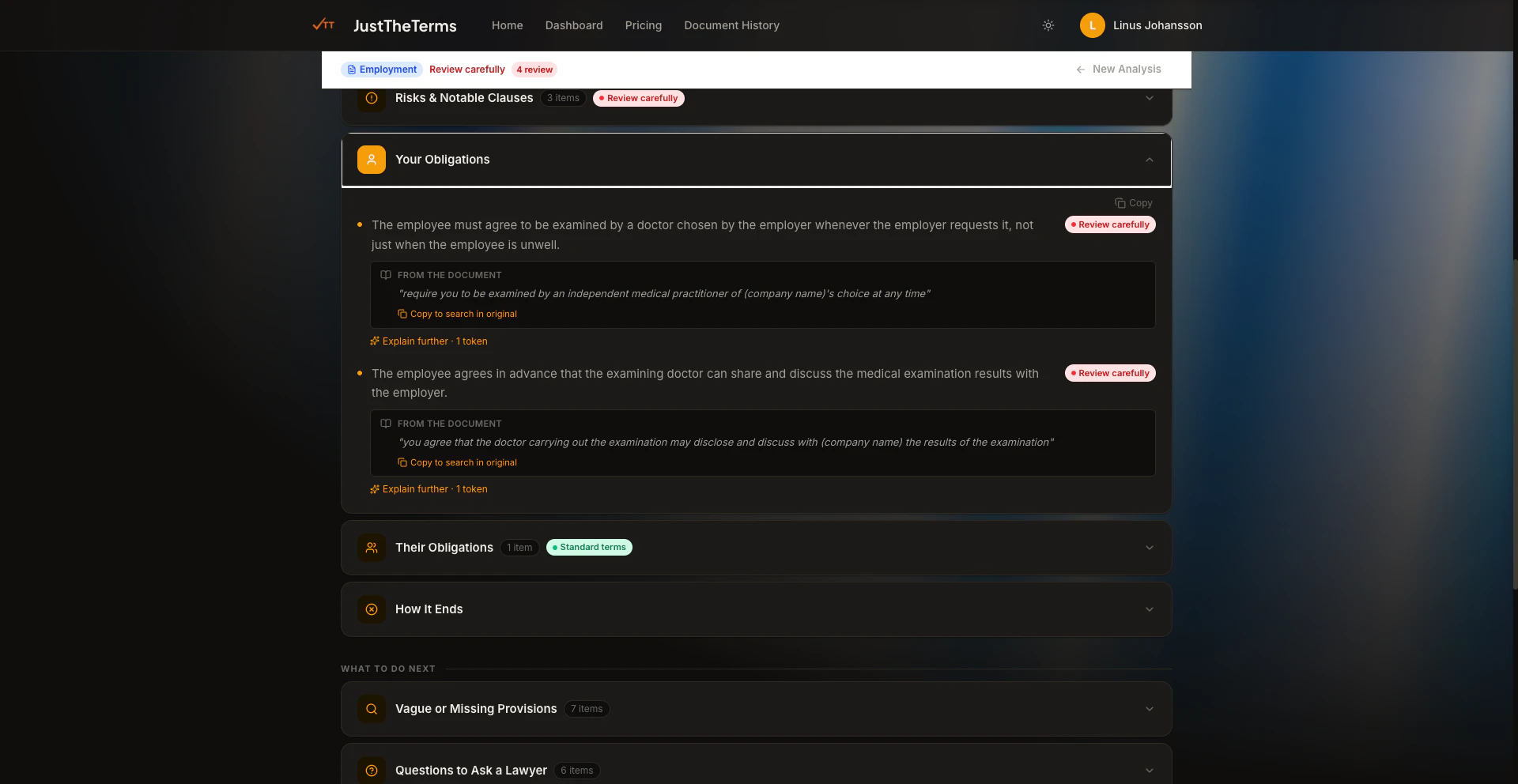Click the How It Ends circle-x icon

(372, 609)
